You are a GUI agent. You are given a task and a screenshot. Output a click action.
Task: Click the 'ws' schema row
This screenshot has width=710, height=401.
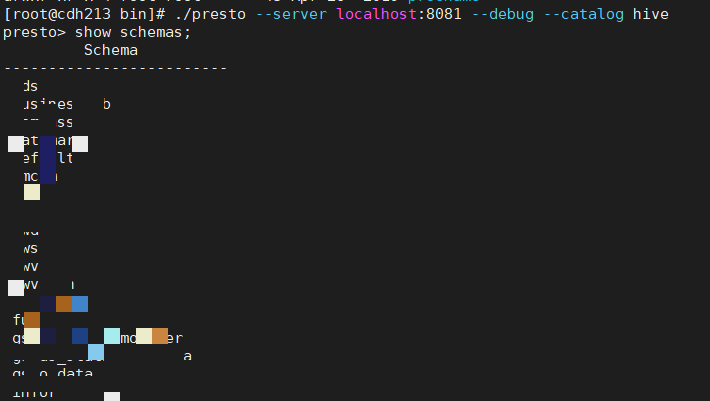click(31, 249)
